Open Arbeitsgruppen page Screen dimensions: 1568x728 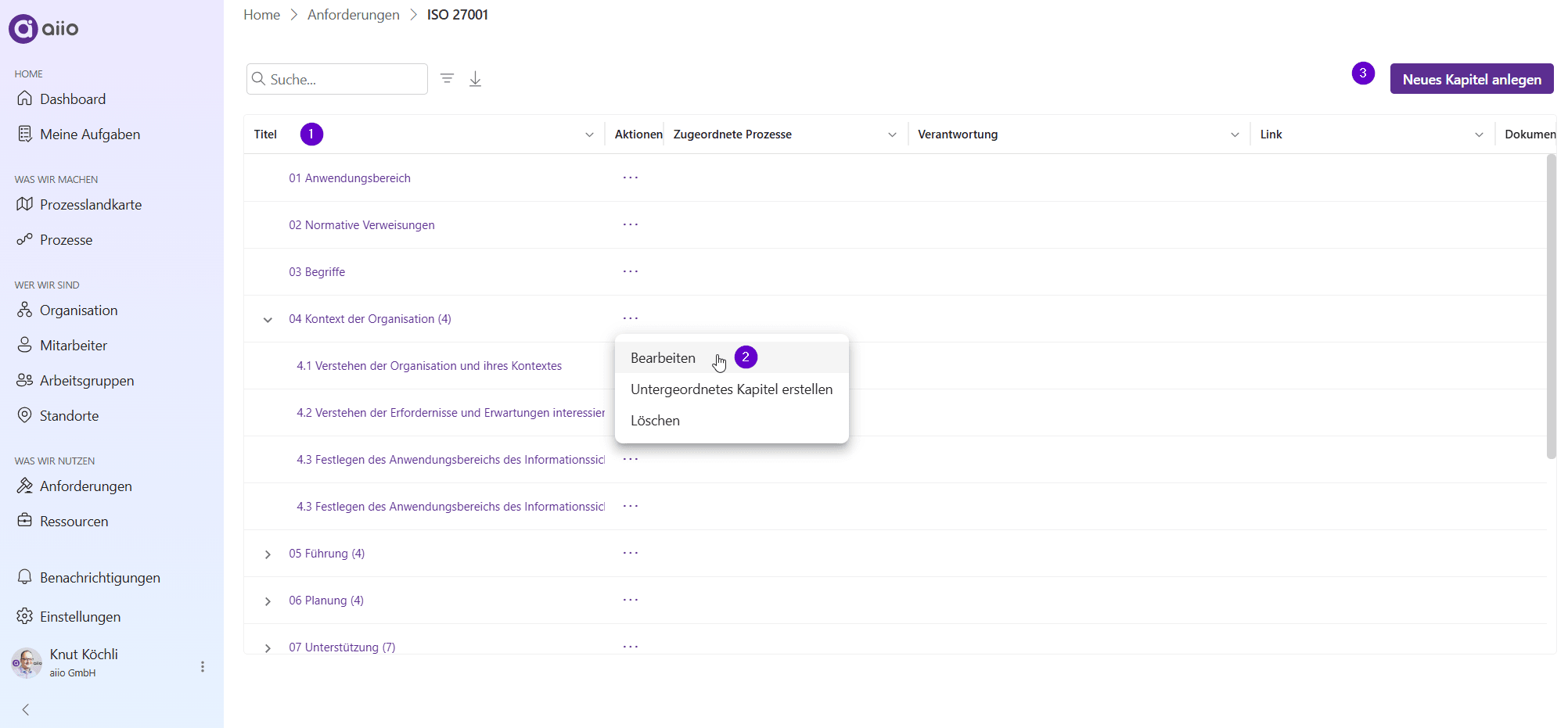[x=87, y=381]
